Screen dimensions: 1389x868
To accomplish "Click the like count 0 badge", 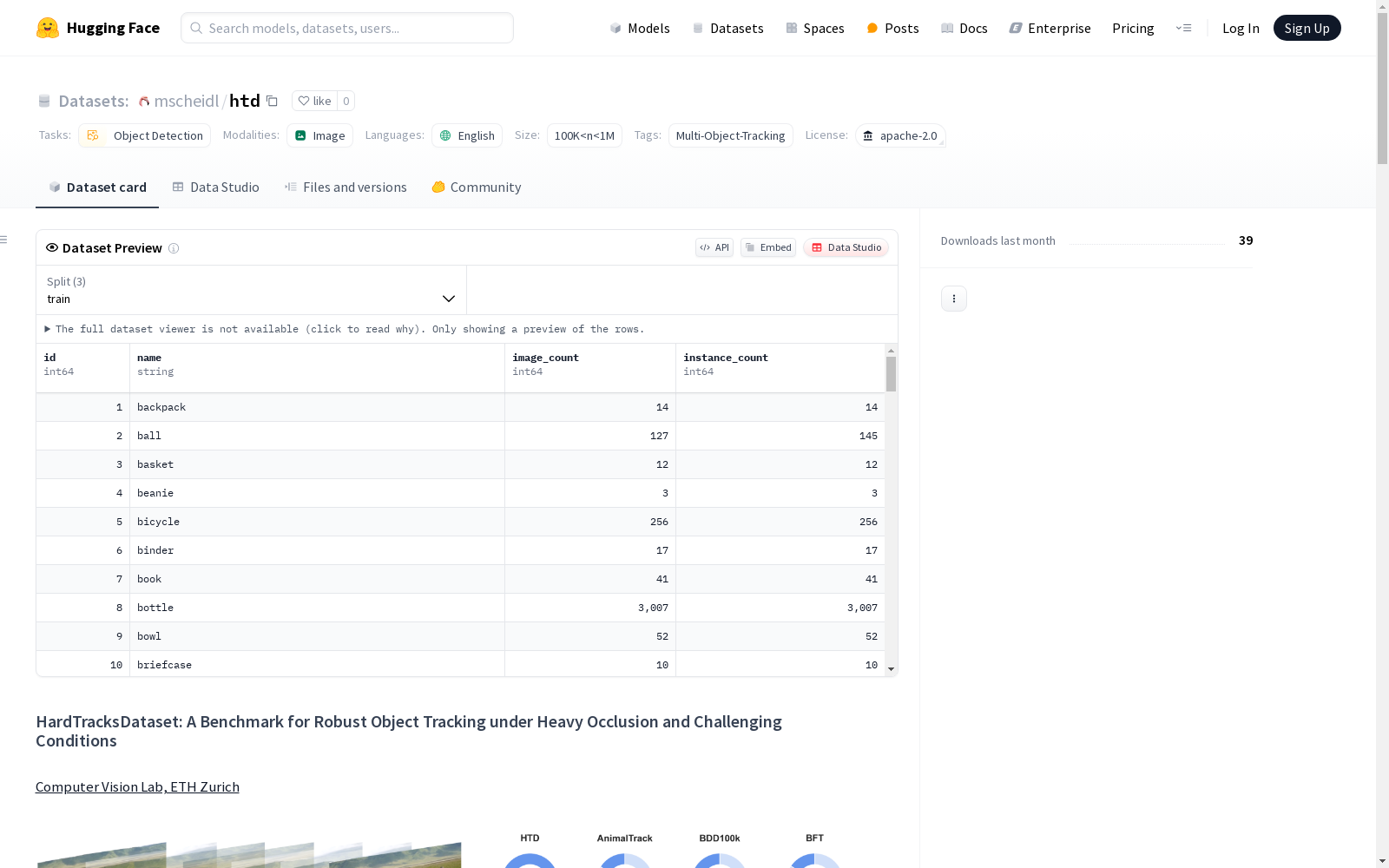I will [346, 101].
